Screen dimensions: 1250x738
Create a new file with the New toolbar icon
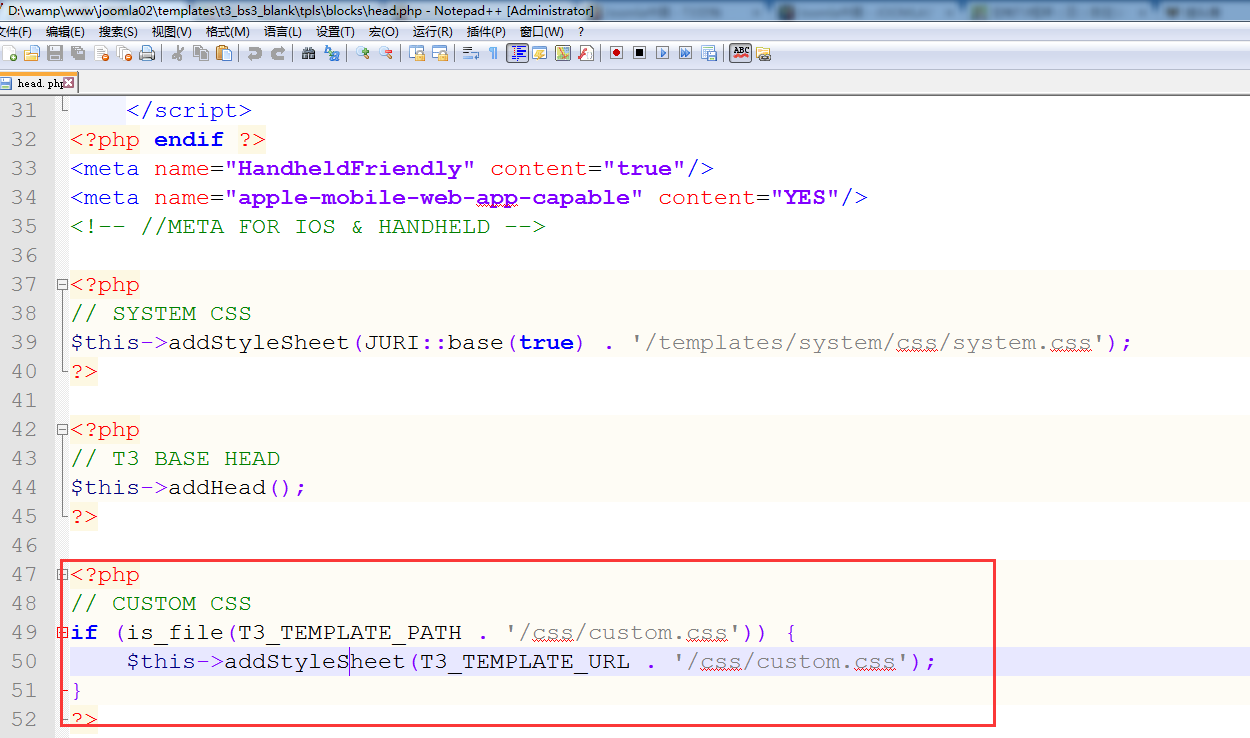coord(10,53)
